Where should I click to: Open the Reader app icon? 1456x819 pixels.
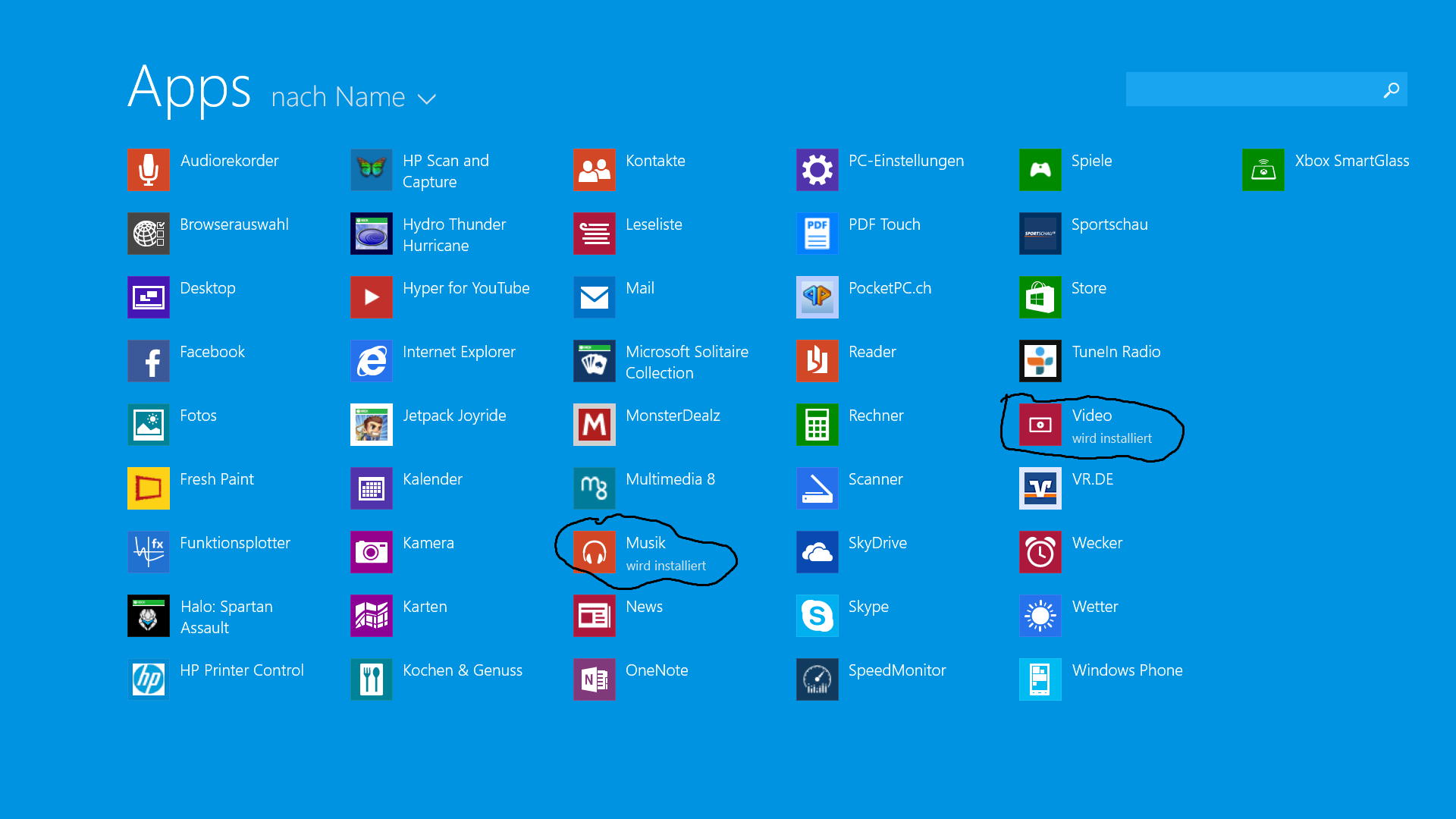[x=817, y=361]
